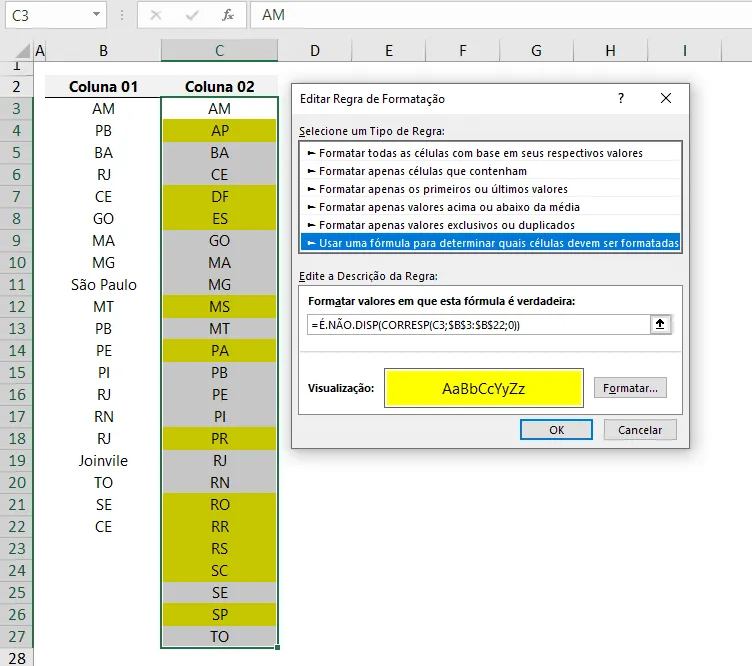Select 'Formatar apenas os primeiros ou últimos valores'

pyautogui.click(x=490, y=189)
